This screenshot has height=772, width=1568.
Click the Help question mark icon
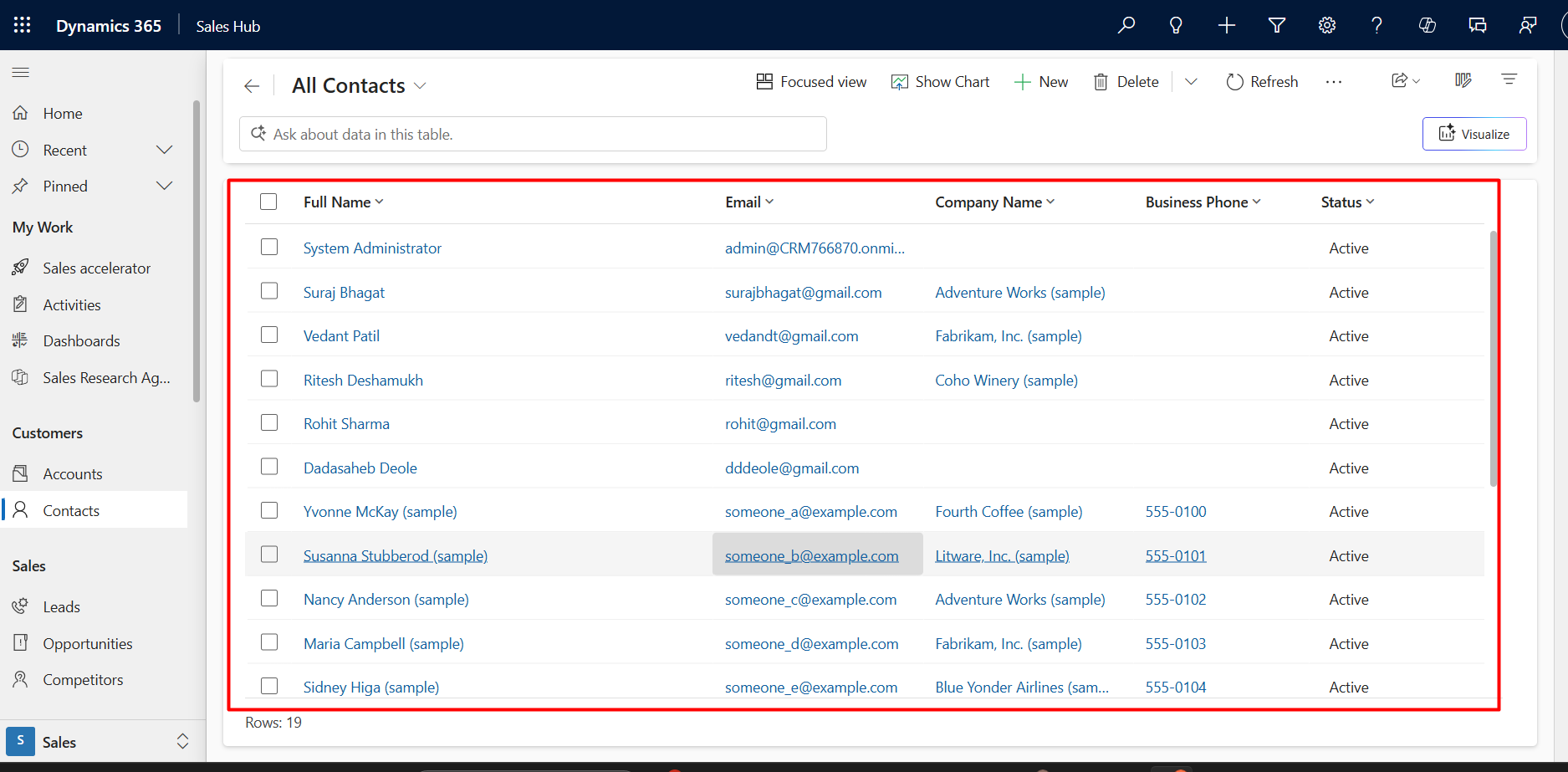click(x=1376, y=25)
